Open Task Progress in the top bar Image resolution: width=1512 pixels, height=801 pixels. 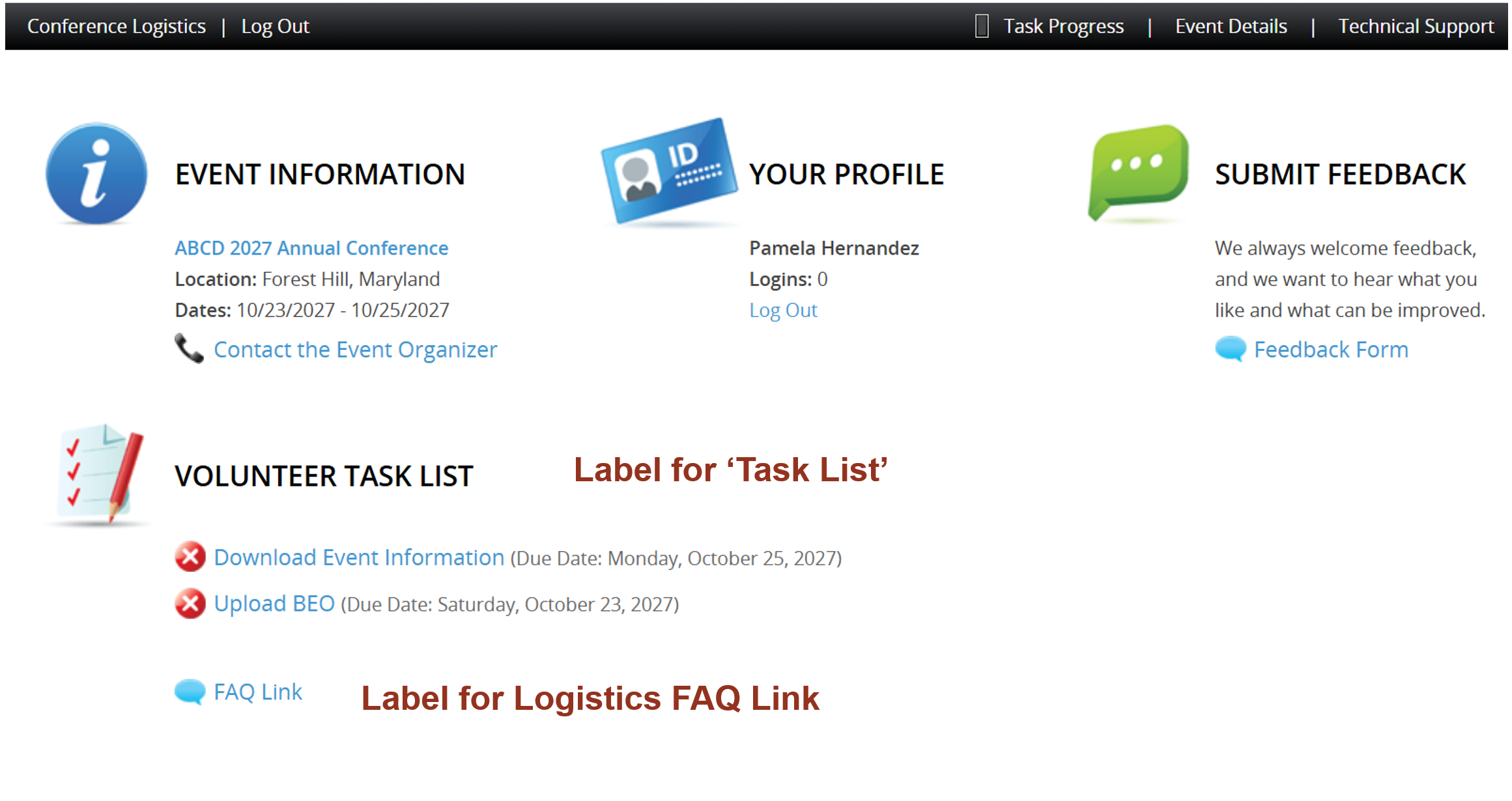click(1063, 26)
